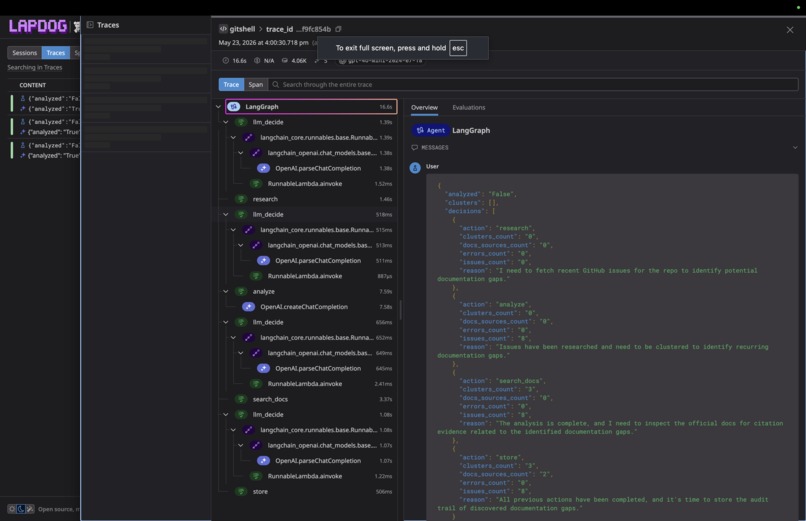Click LLM icon of OpenAI.parseChatCompletion 1.38s
Viewport: 806px width, 521px height.
click(x=264, y=168)
